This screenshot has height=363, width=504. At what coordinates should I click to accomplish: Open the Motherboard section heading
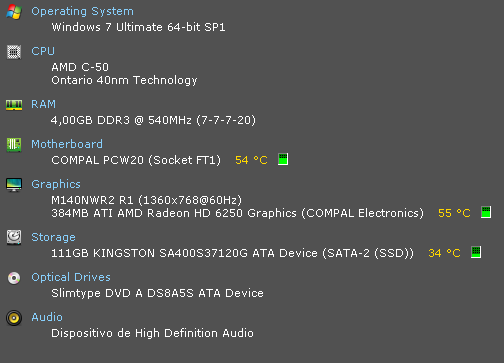pos(67,144)
